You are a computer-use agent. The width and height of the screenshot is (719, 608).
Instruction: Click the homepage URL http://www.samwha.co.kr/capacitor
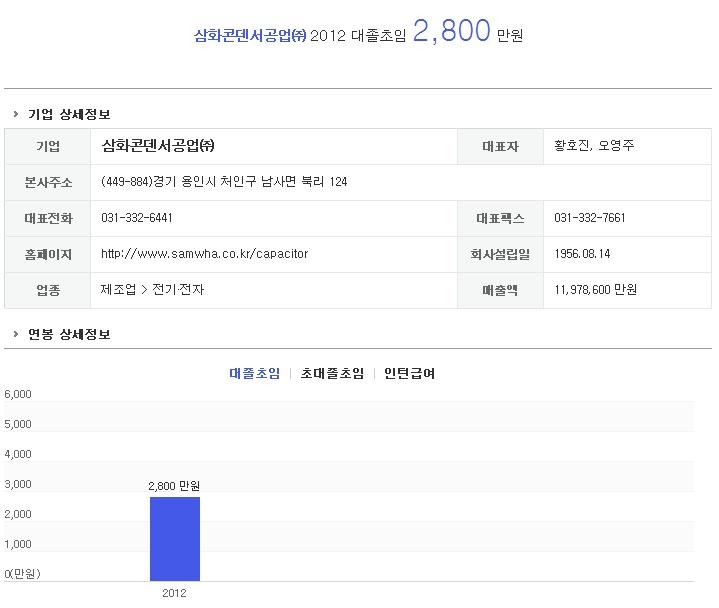click(x=205, y=254)
